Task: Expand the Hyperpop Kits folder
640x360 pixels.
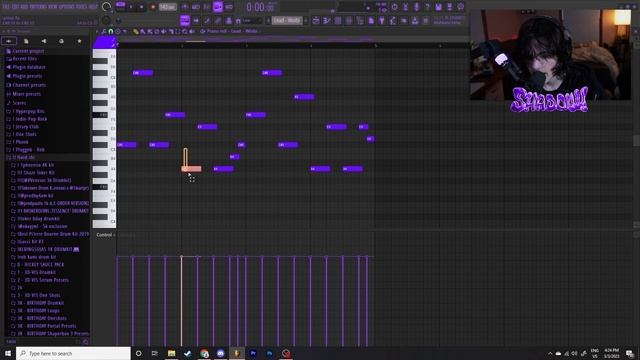Action: tap(28, 111)
